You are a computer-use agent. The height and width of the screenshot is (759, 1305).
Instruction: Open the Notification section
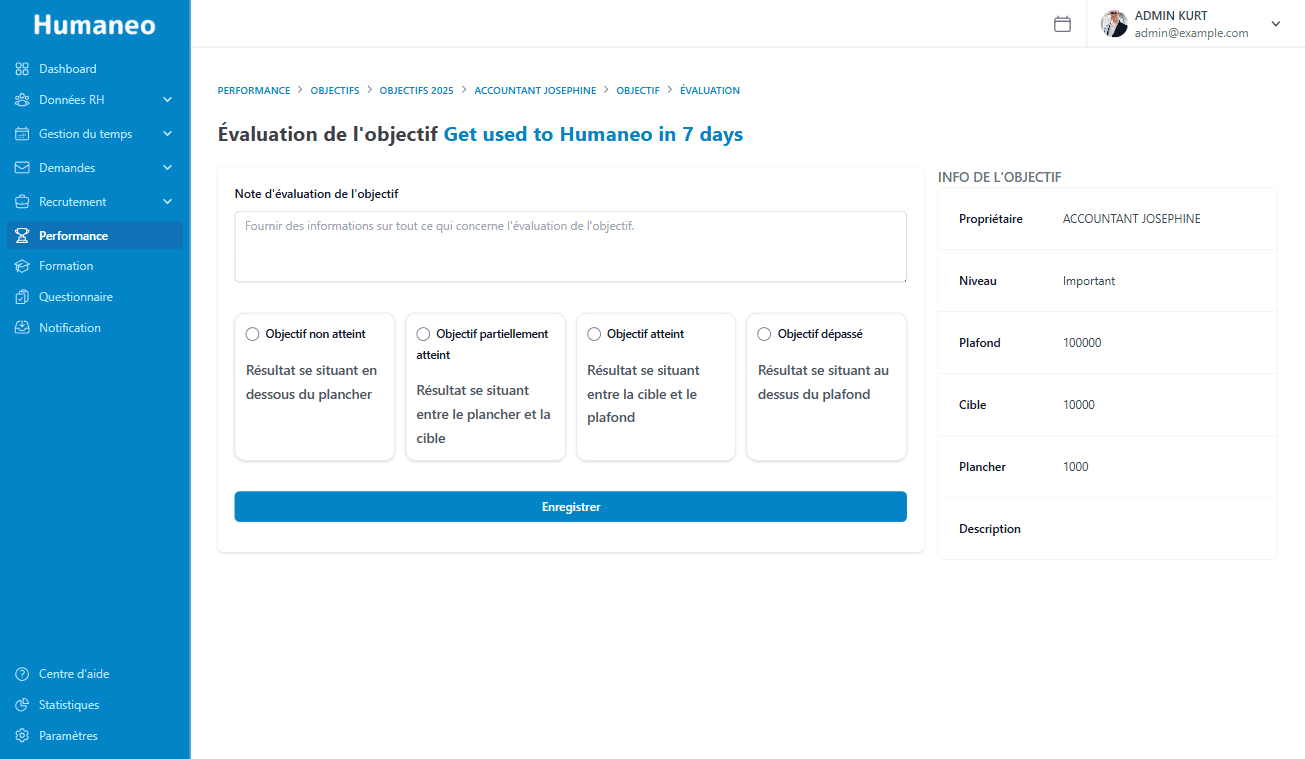click(x=70, y=327)
